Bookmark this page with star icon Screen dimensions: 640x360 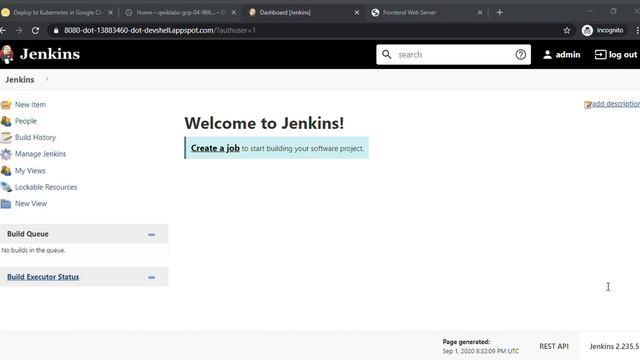pyautogui.click(x=567, y=30)
